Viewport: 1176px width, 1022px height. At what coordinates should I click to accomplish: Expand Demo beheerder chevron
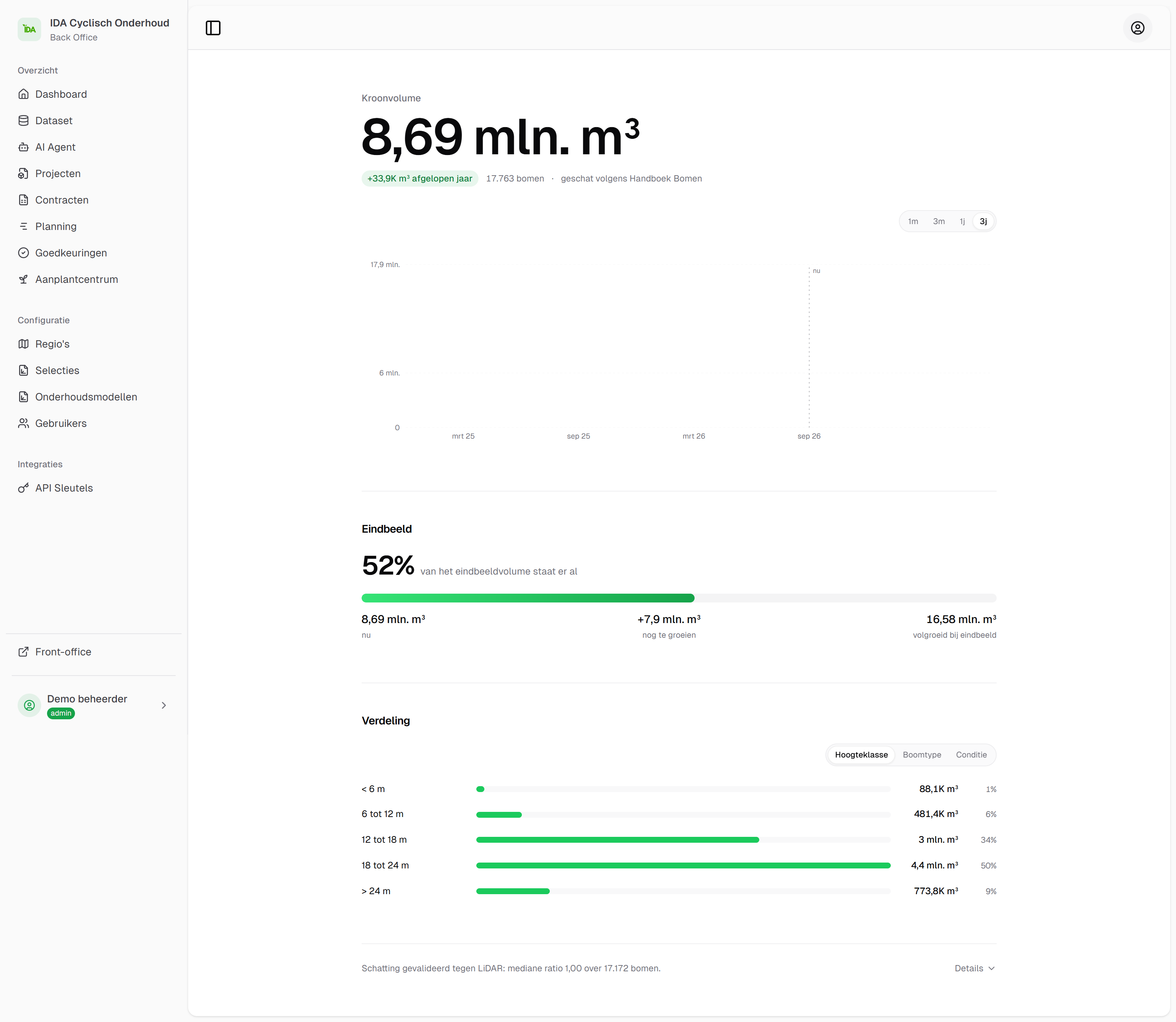coord(164,705)
